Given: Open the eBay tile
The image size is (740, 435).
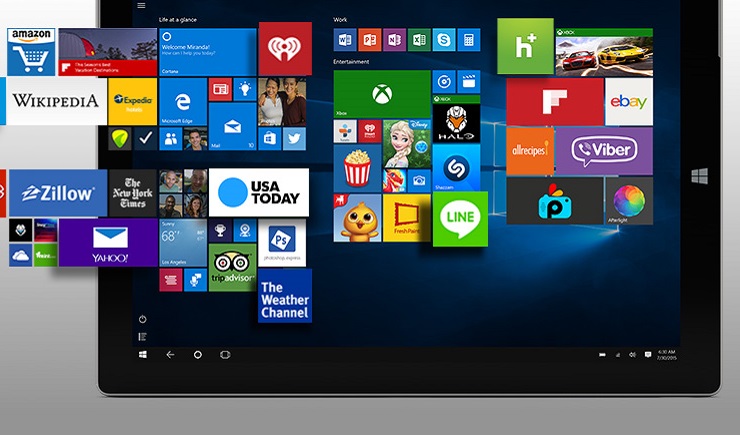Looking at the screenshot, I should tap(629, 101).
